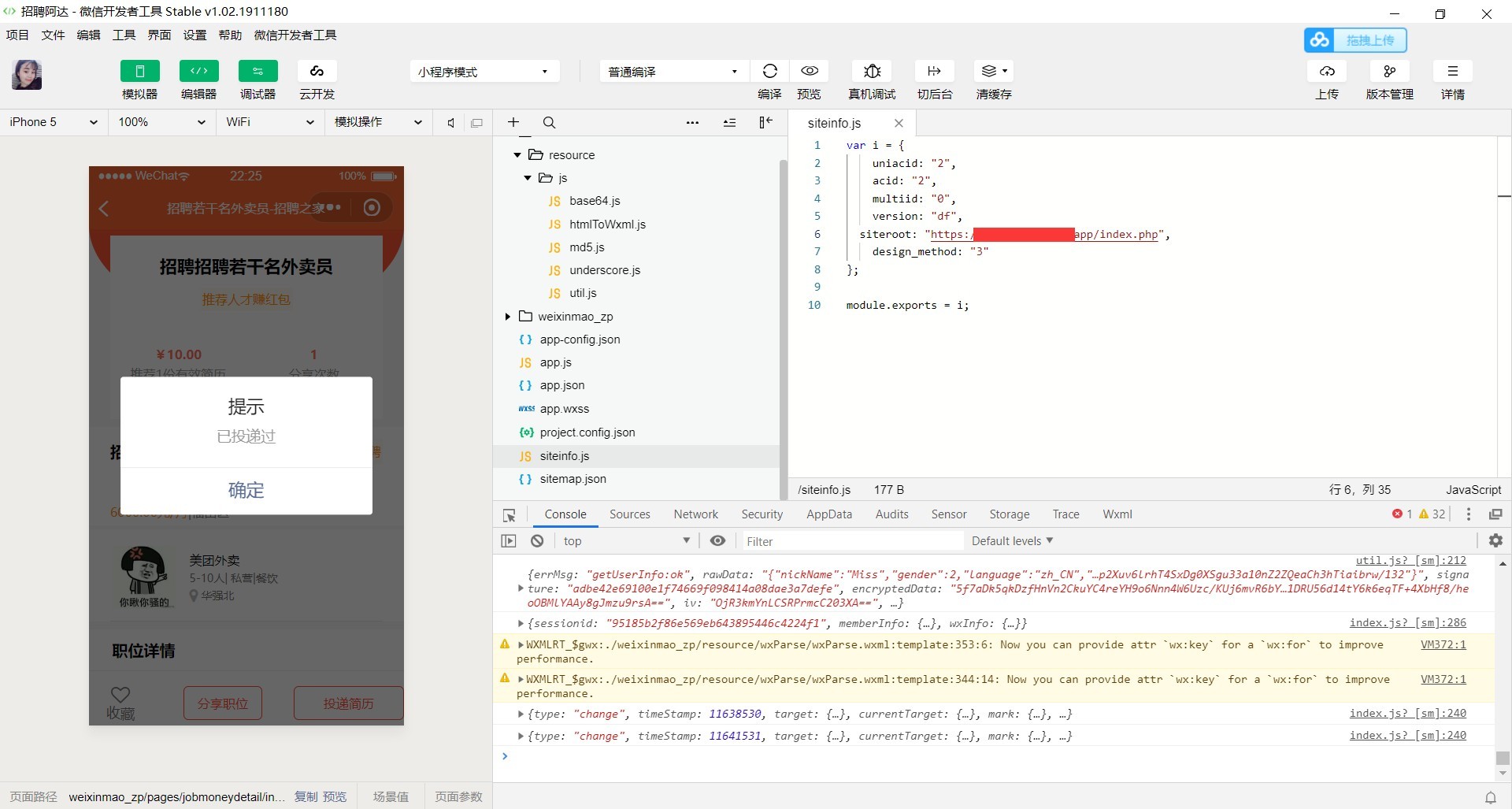
Task: Open DevTools more options vertical dots
Action: pyautogui.click(x=1469, y=514)
